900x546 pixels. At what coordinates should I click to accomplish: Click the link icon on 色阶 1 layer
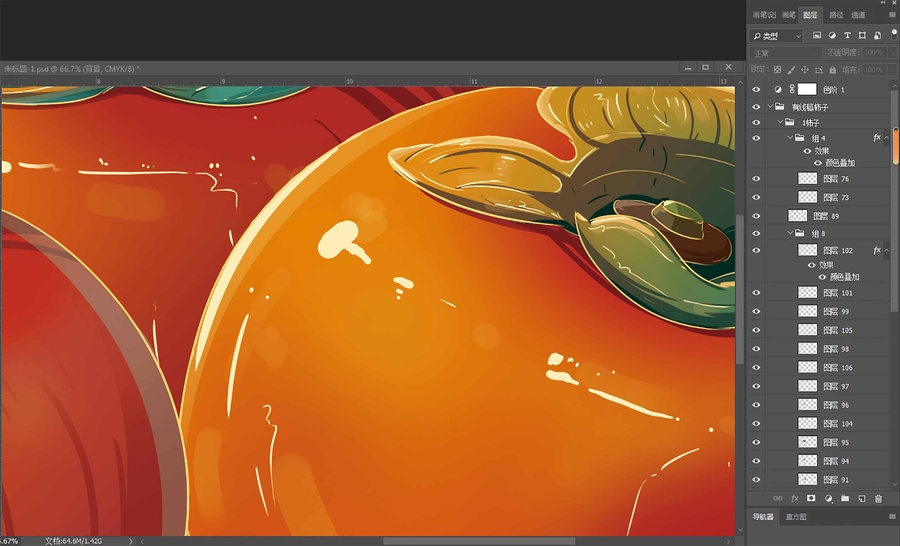[792, 89]
